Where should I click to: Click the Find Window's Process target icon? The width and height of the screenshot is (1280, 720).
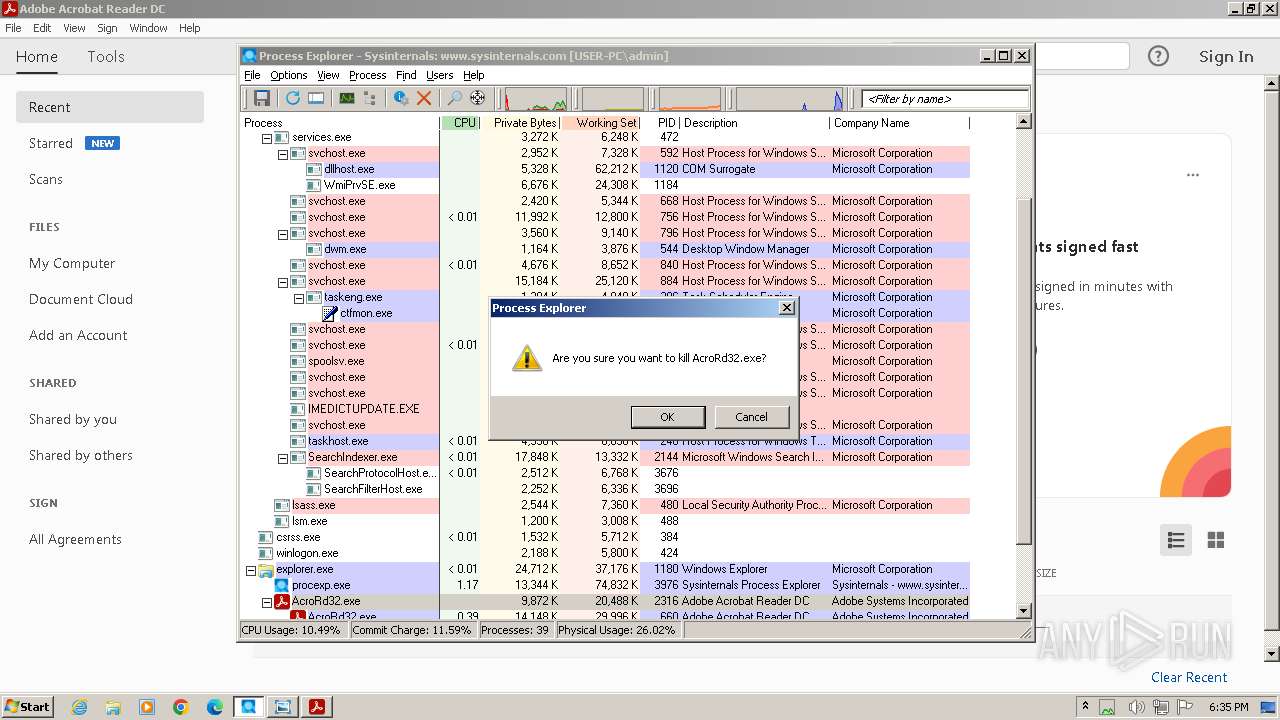click(x=478, y=98)
